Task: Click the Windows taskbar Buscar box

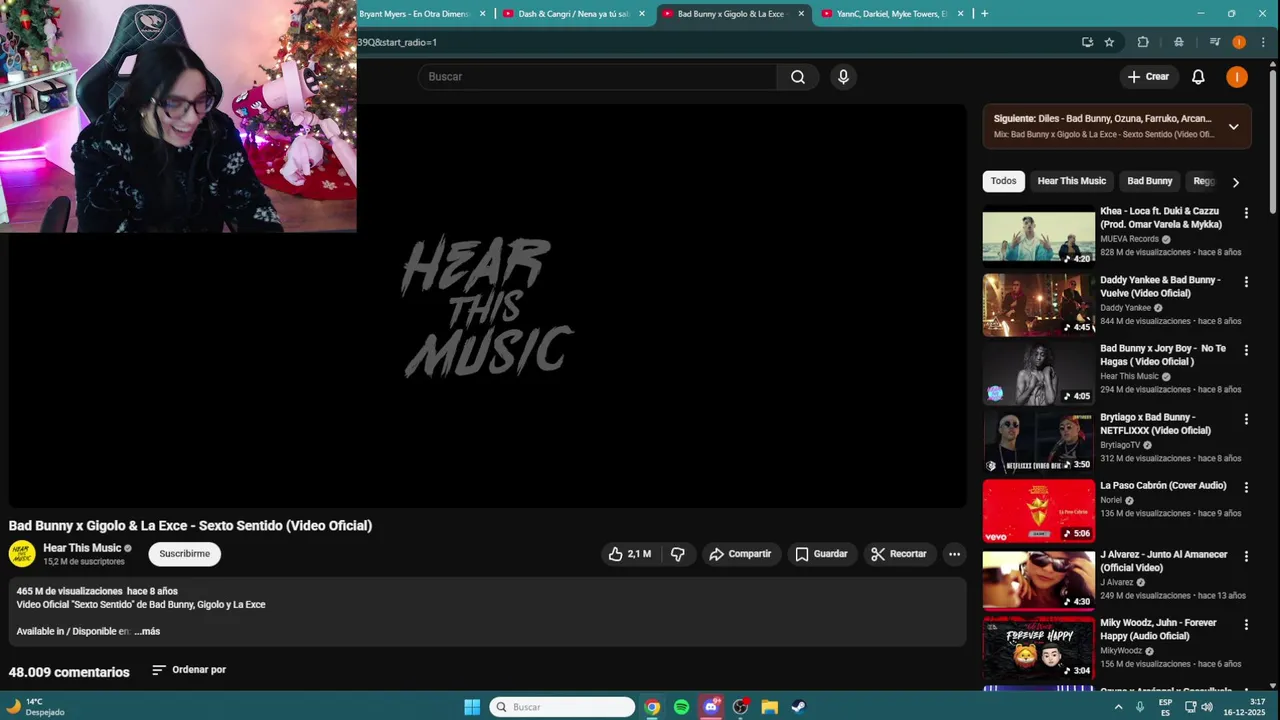Action: 562,707
